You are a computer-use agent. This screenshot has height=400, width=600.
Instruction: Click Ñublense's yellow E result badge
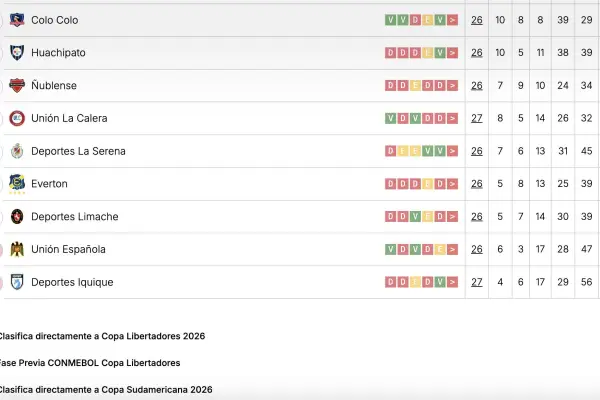[x=415, y=85]
